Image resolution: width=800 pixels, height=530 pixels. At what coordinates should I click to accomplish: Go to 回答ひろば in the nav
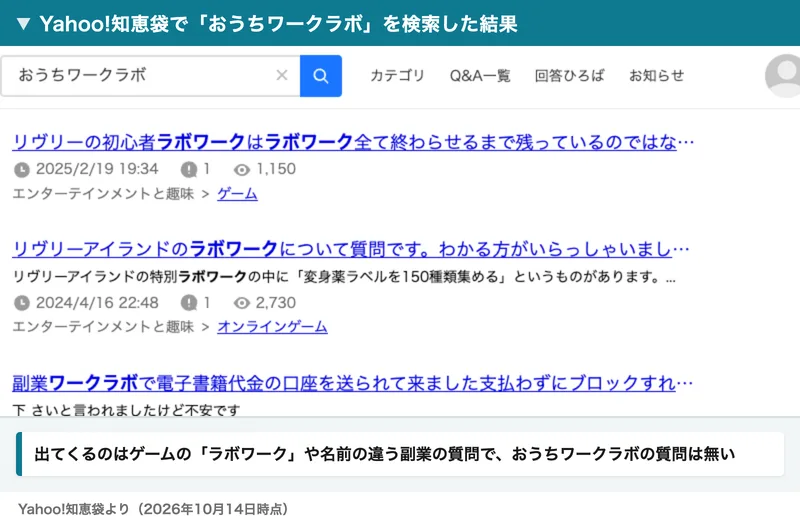click(x=569, y=75)
